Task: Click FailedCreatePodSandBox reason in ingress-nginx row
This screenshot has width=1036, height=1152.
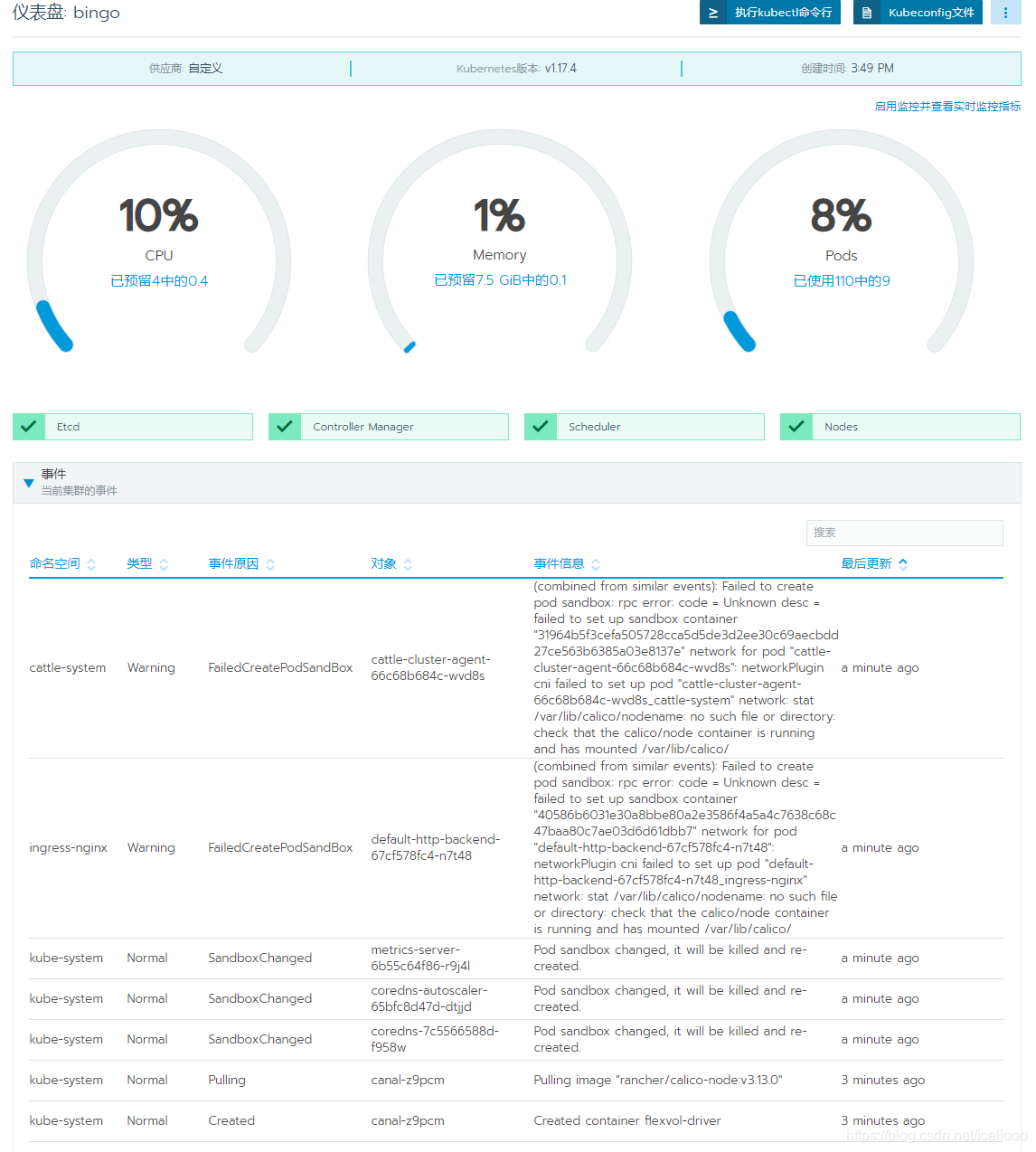Action: click(280, 848)
